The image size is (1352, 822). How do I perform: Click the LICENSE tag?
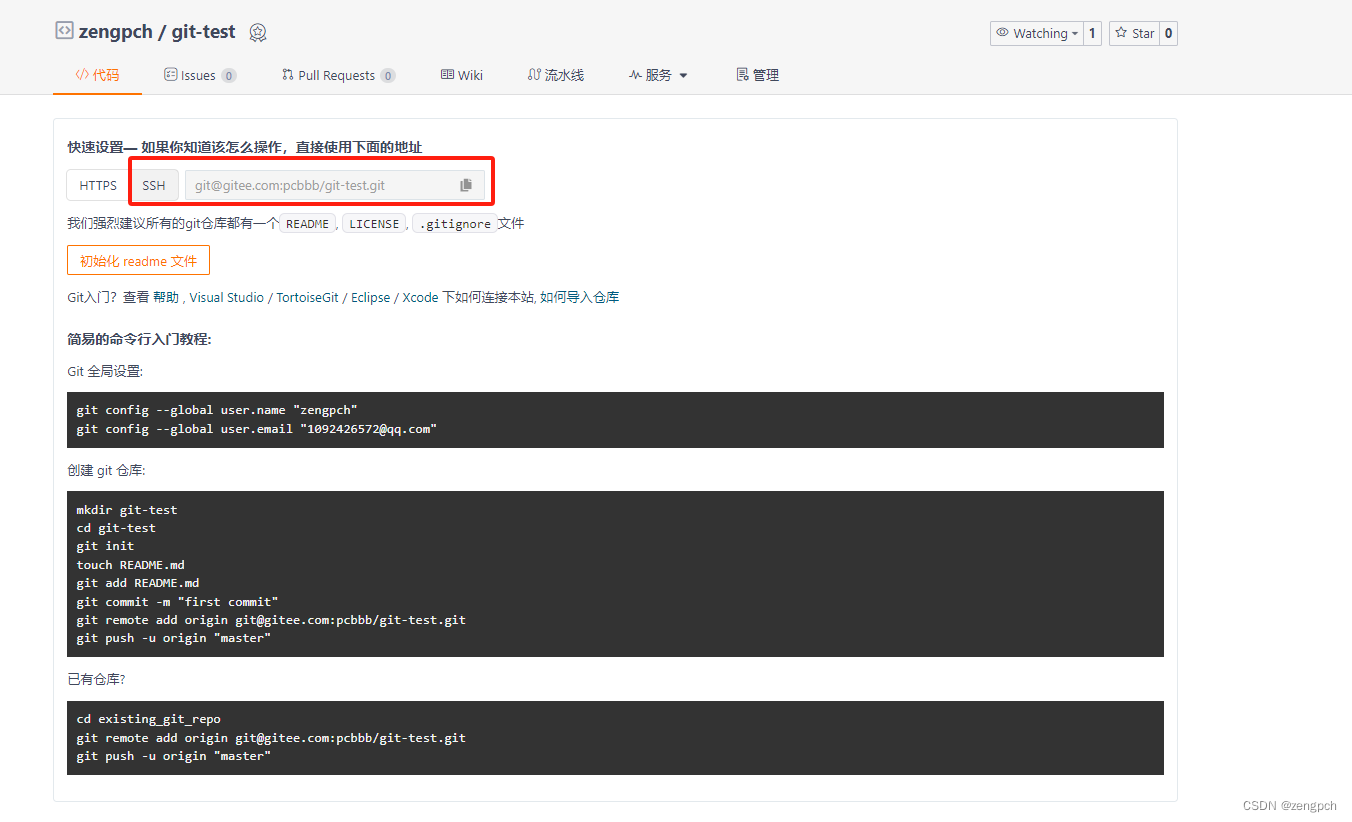pyautogui.click(x=374, y=224)
